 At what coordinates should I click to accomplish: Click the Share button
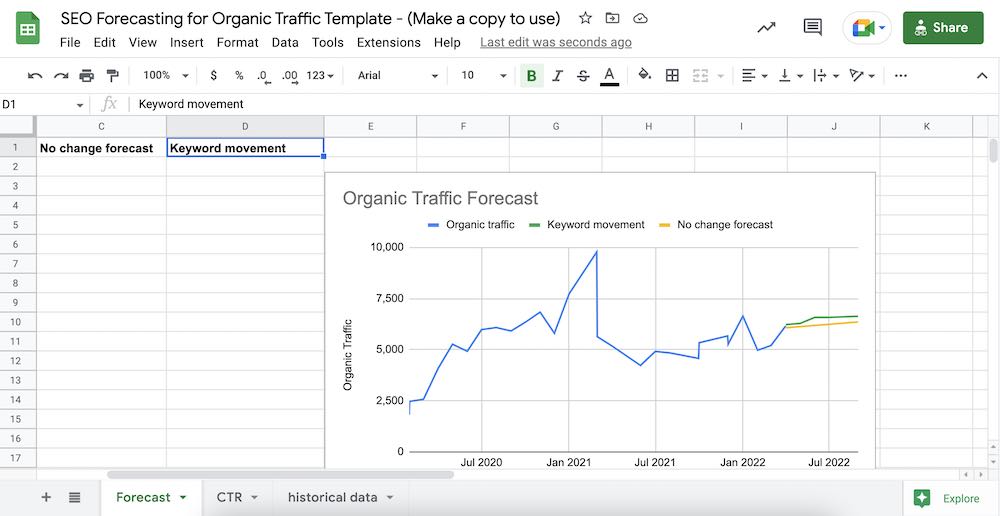tap(942, 28)
